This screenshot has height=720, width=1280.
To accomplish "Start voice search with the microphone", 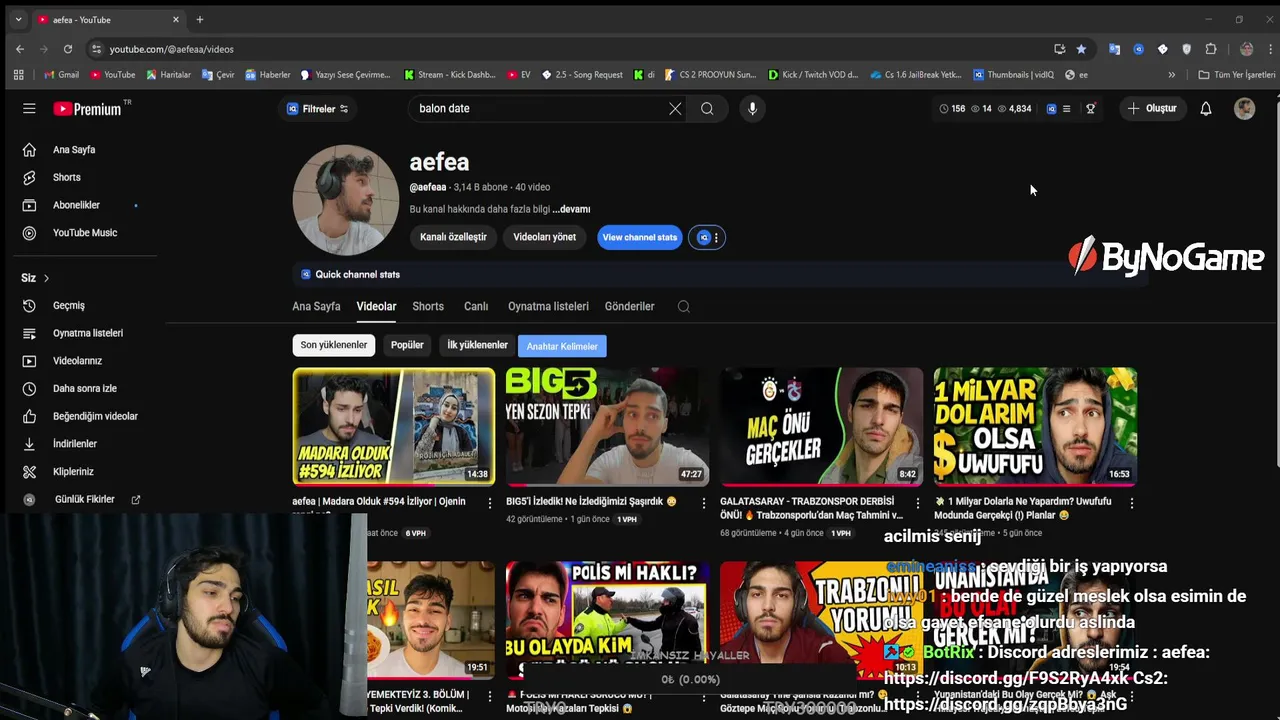I will click(x=752, y=108).
